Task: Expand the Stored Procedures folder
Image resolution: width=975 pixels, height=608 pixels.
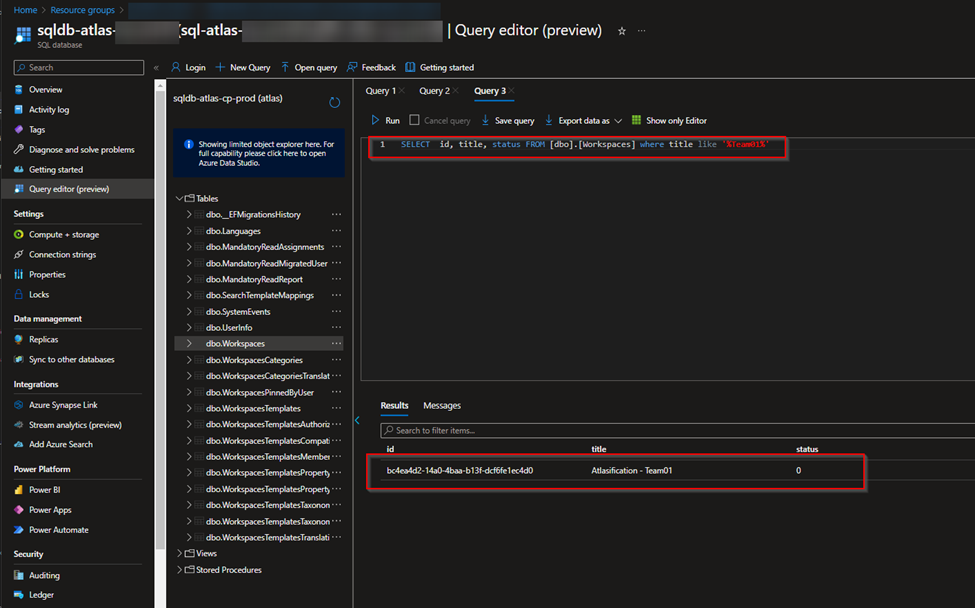Action: pyautogui.click(x=180, y=570)
